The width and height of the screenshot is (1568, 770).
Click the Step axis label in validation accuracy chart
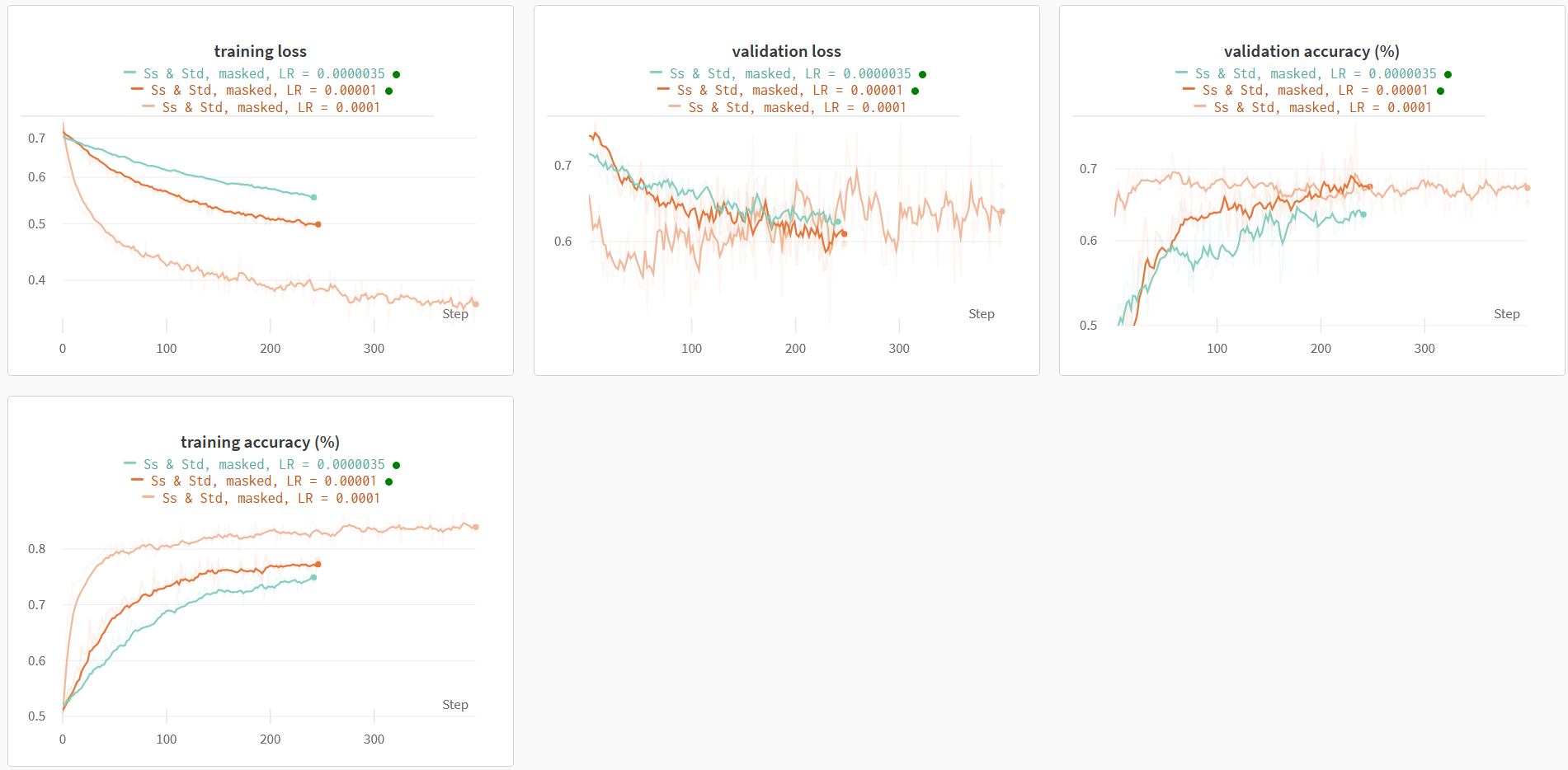(x=1507, y=314)
